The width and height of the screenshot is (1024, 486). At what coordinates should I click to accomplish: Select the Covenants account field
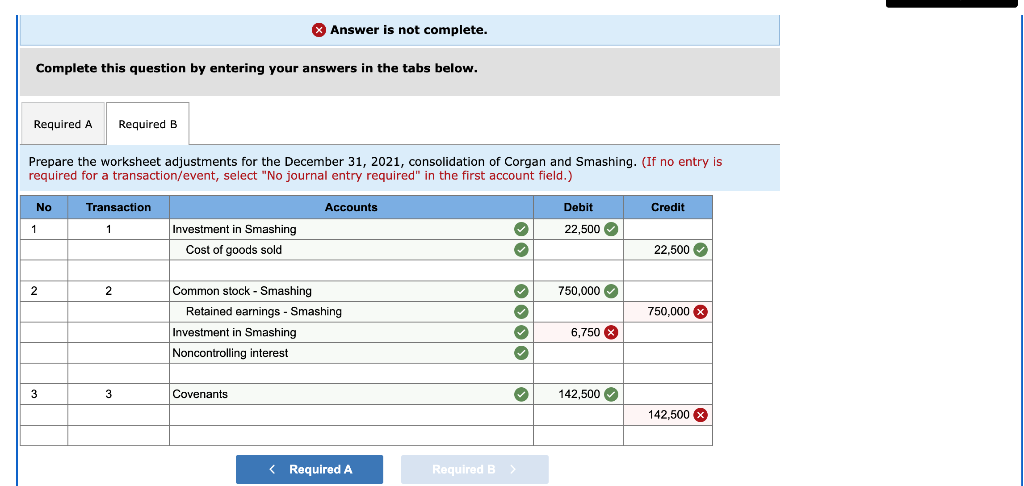pyautogui.click(x=351, y=394)
